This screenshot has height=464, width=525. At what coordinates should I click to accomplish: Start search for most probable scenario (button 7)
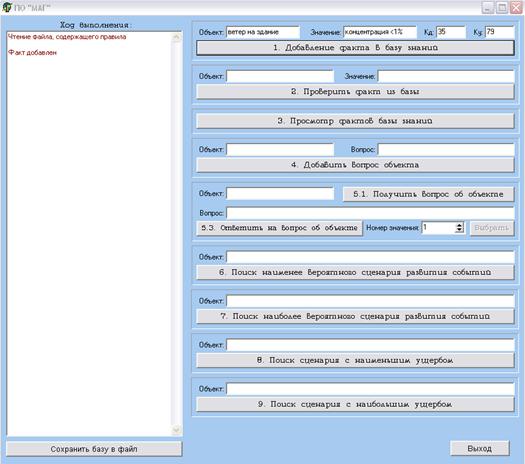coord(355,316)
